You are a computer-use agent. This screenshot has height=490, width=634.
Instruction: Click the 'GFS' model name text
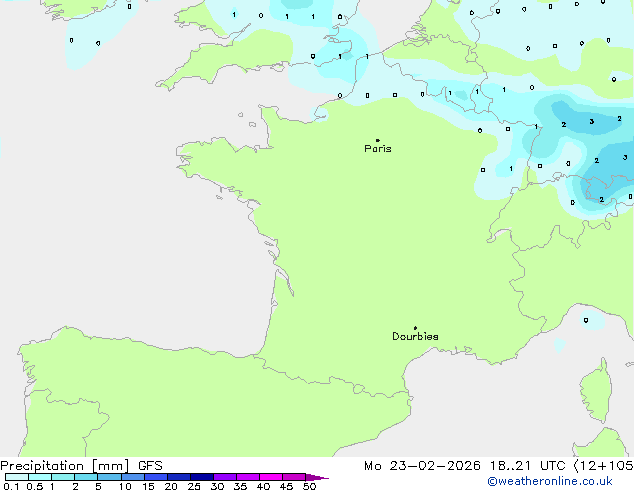click(x=150, y=466)
